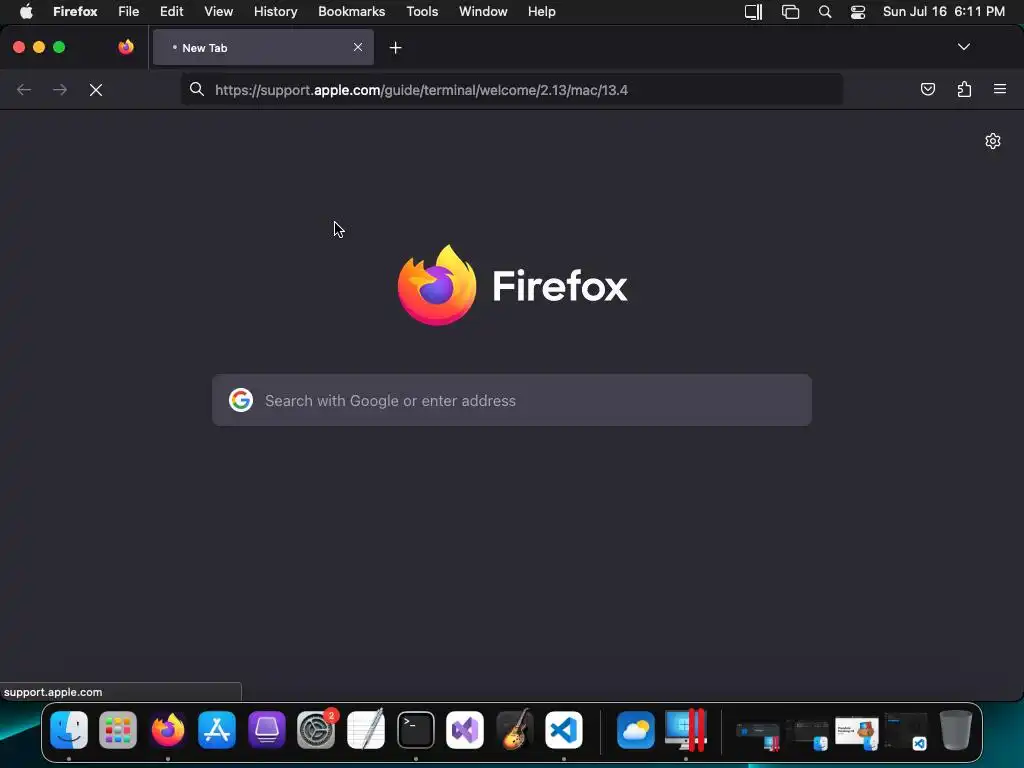Open the Extensions puzzle icon
The width and height of the screenshot is (1024, 768).
coord(965,89)
